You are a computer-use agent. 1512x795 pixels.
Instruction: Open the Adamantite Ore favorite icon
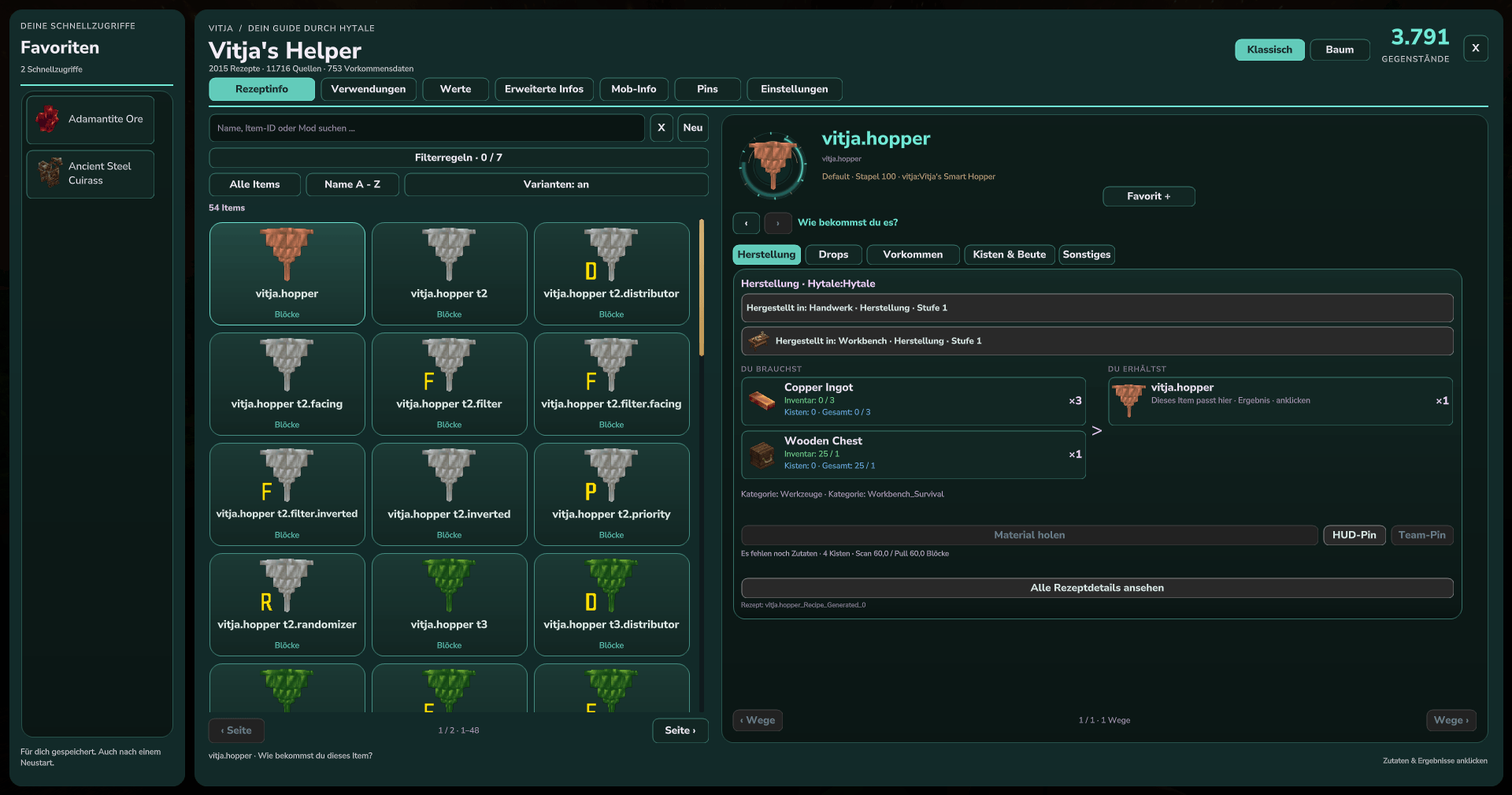[x=47, y=119]
